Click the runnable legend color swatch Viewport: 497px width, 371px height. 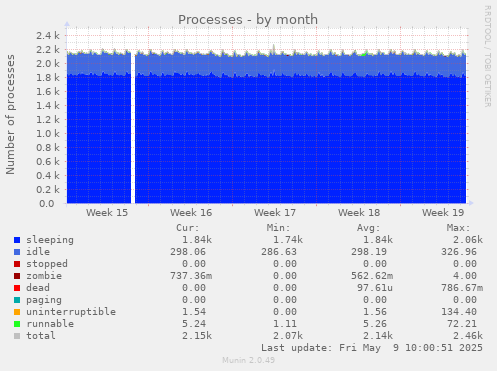(17, 324)
